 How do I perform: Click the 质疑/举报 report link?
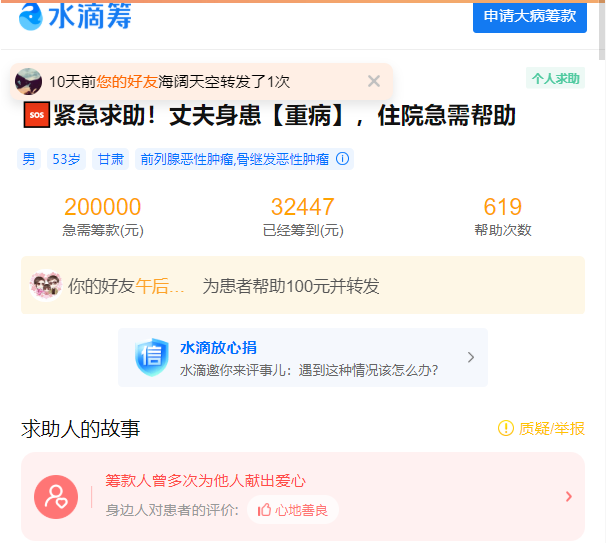pos(541,428)
